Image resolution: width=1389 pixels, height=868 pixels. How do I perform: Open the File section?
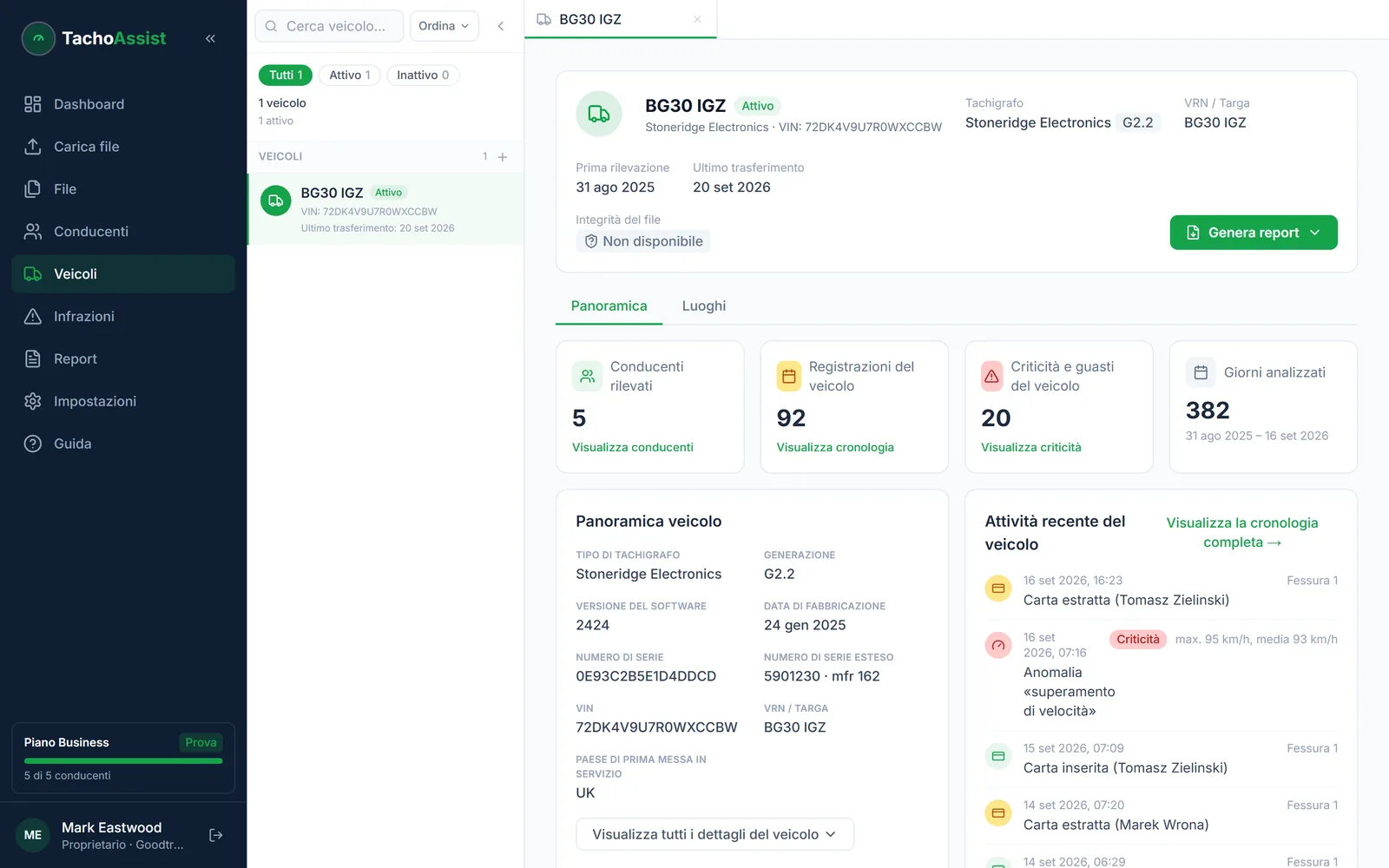coord(123,189)
